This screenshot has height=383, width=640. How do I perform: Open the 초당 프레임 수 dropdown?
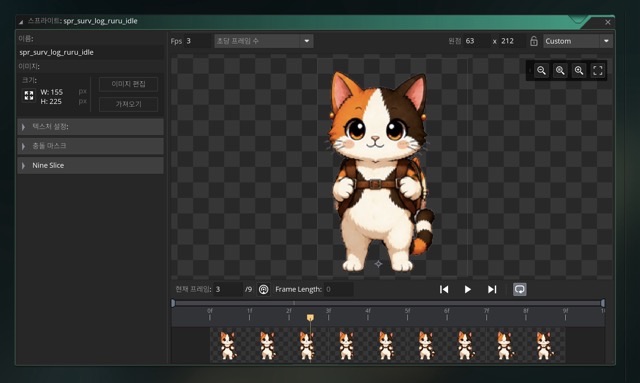(x=264, y=41)
